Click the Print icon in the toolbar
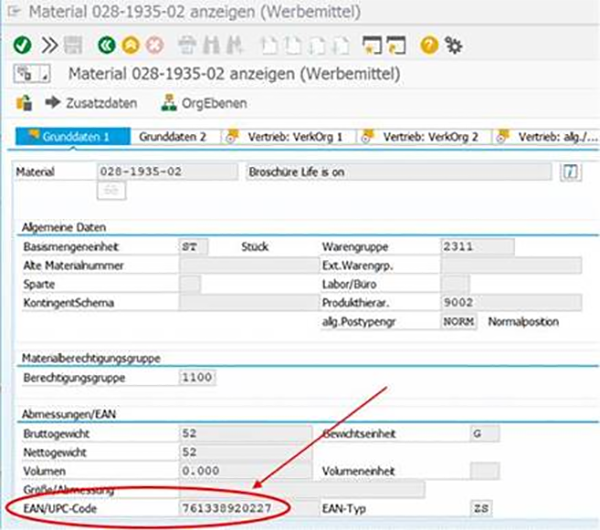 pos(187,45)
